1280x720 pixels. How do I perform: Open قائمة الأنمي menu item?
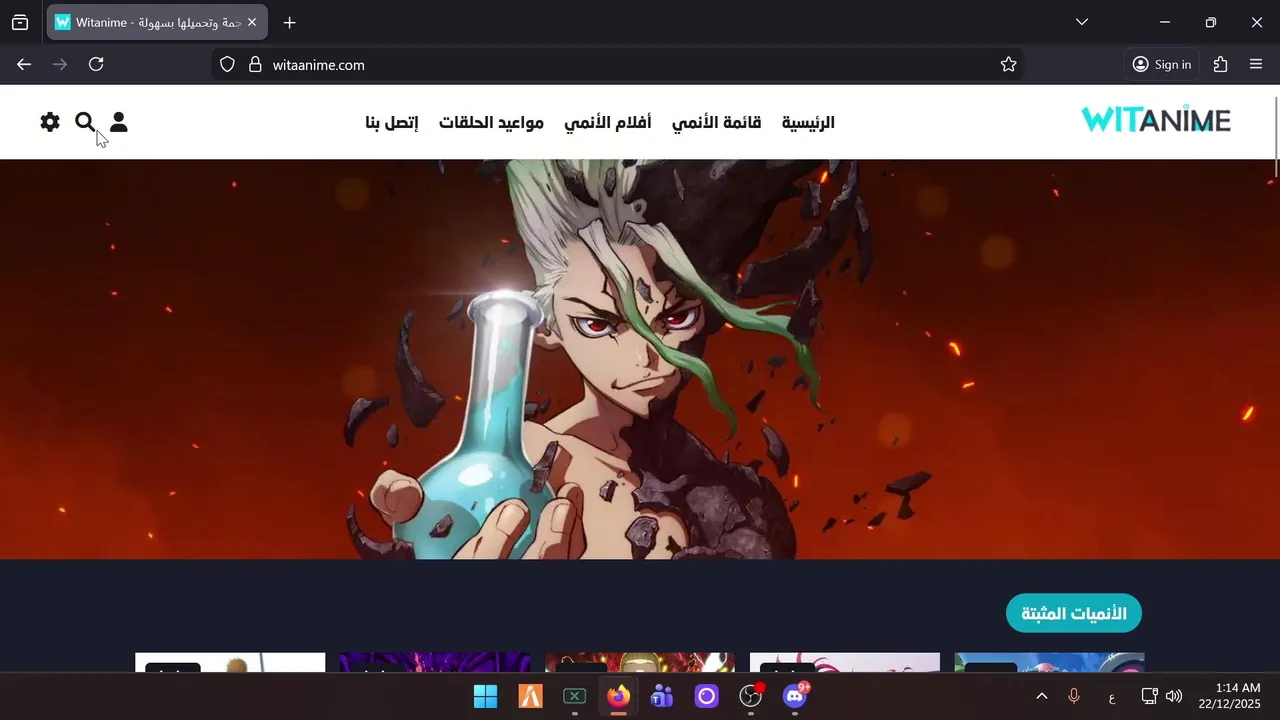716,122
